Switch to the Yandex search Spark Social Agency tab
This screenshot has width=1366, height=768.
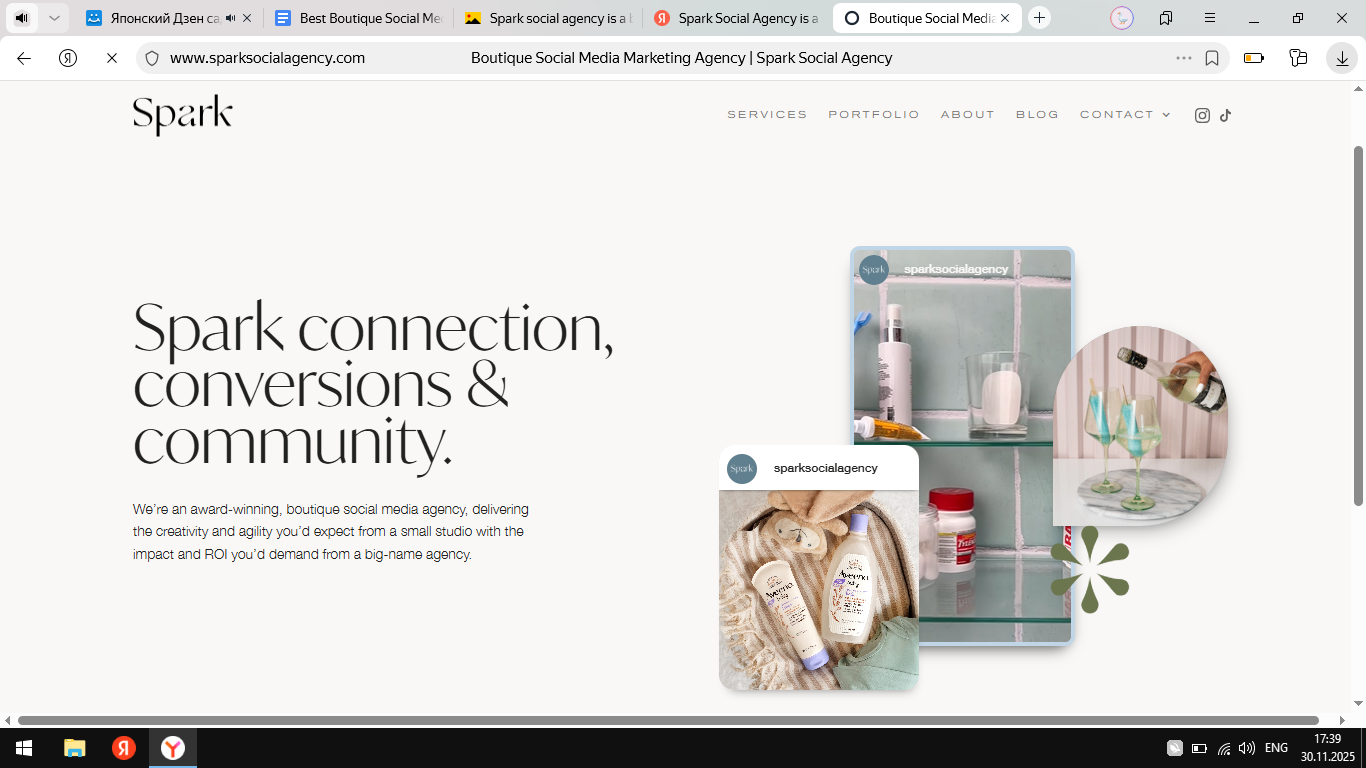coord(736,18)
